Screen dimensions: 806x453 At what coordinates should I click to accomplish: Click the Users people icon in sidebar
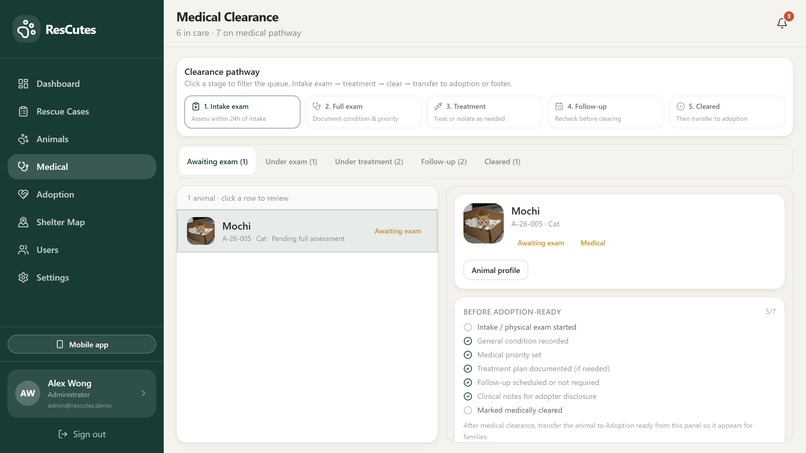23,250
